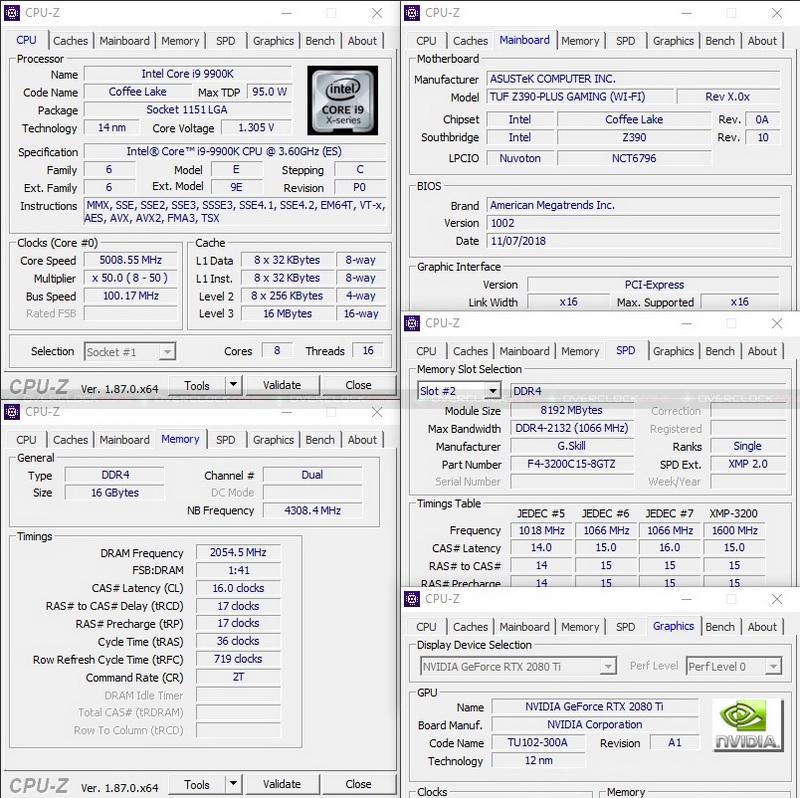
Task: Click the GPU Code Name value 'TU102-300A'
Action: [x=538, y=742]
